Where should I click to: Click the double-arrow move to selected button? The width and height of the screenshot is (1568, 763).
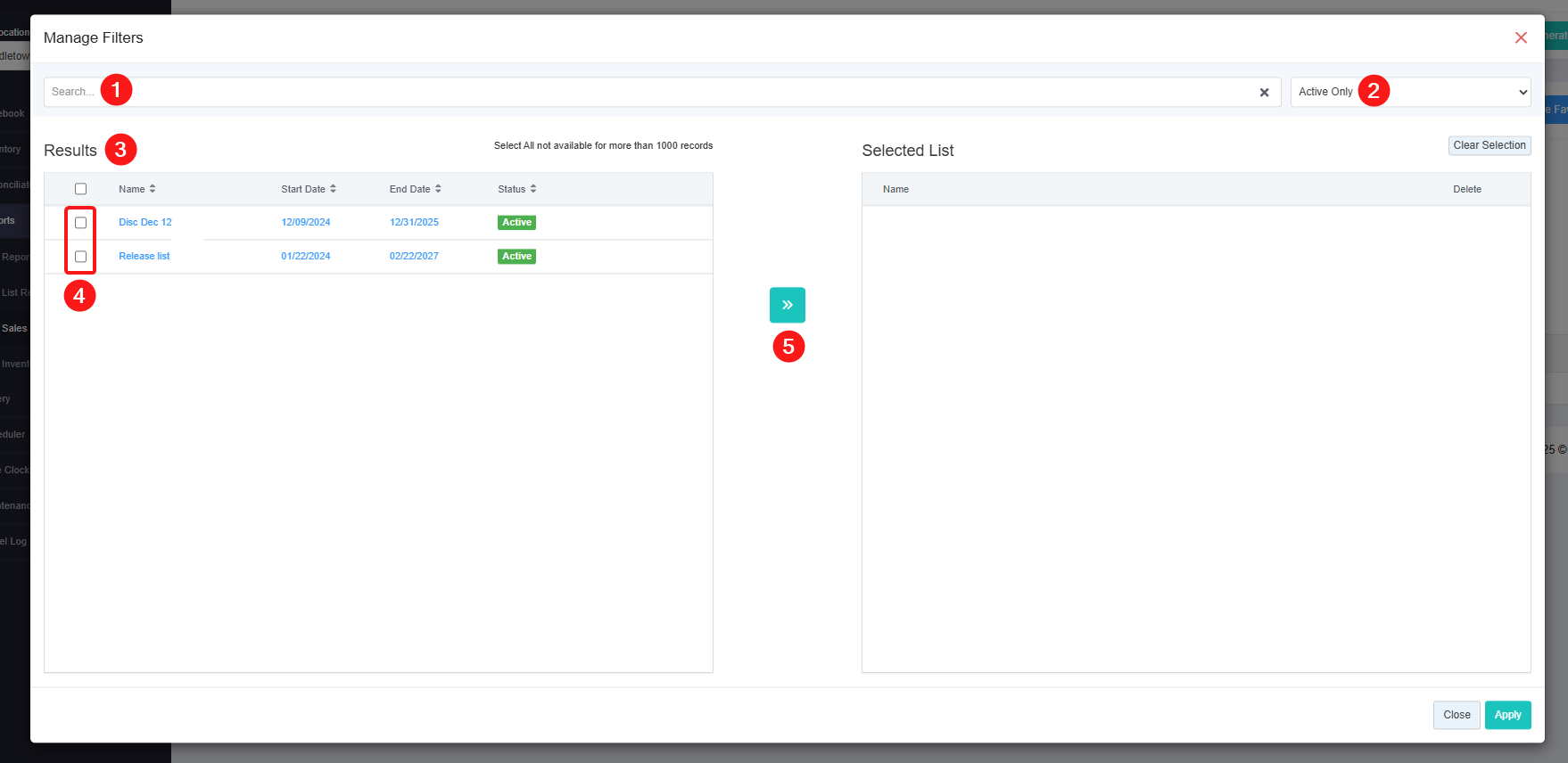tap(787, 305)
